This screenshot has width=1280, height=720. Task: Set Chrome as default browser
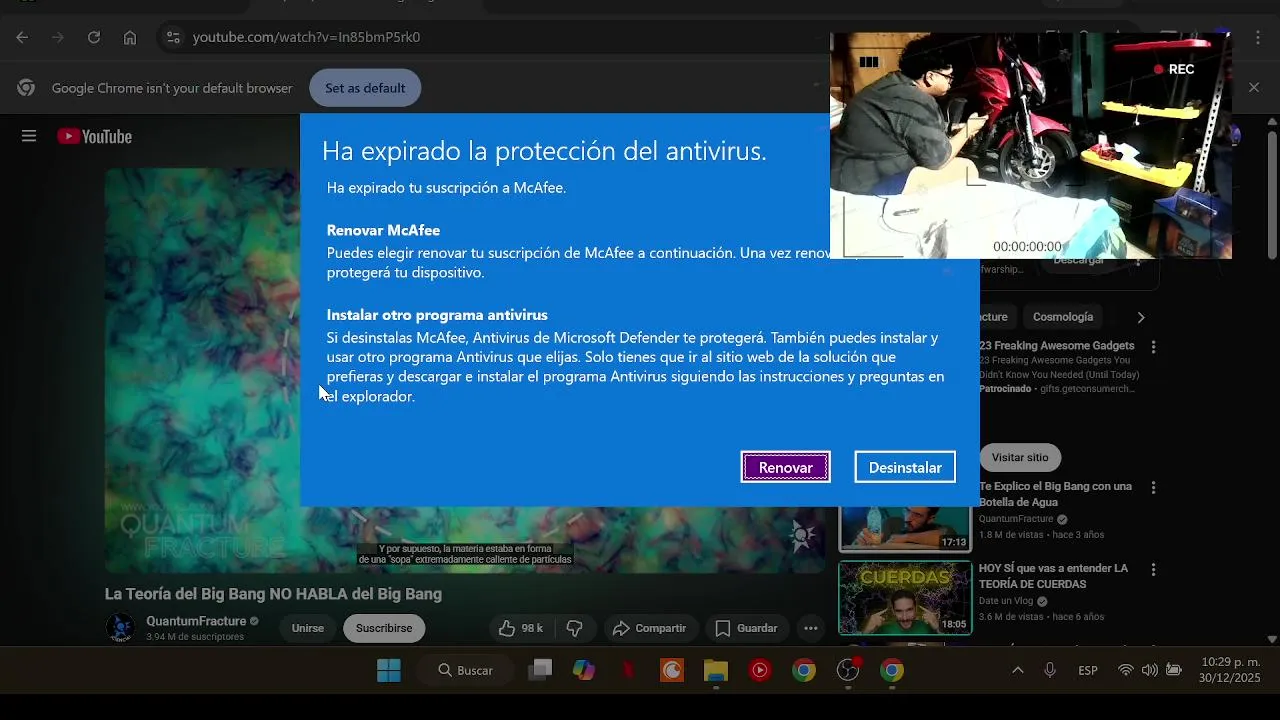point(365,88)
